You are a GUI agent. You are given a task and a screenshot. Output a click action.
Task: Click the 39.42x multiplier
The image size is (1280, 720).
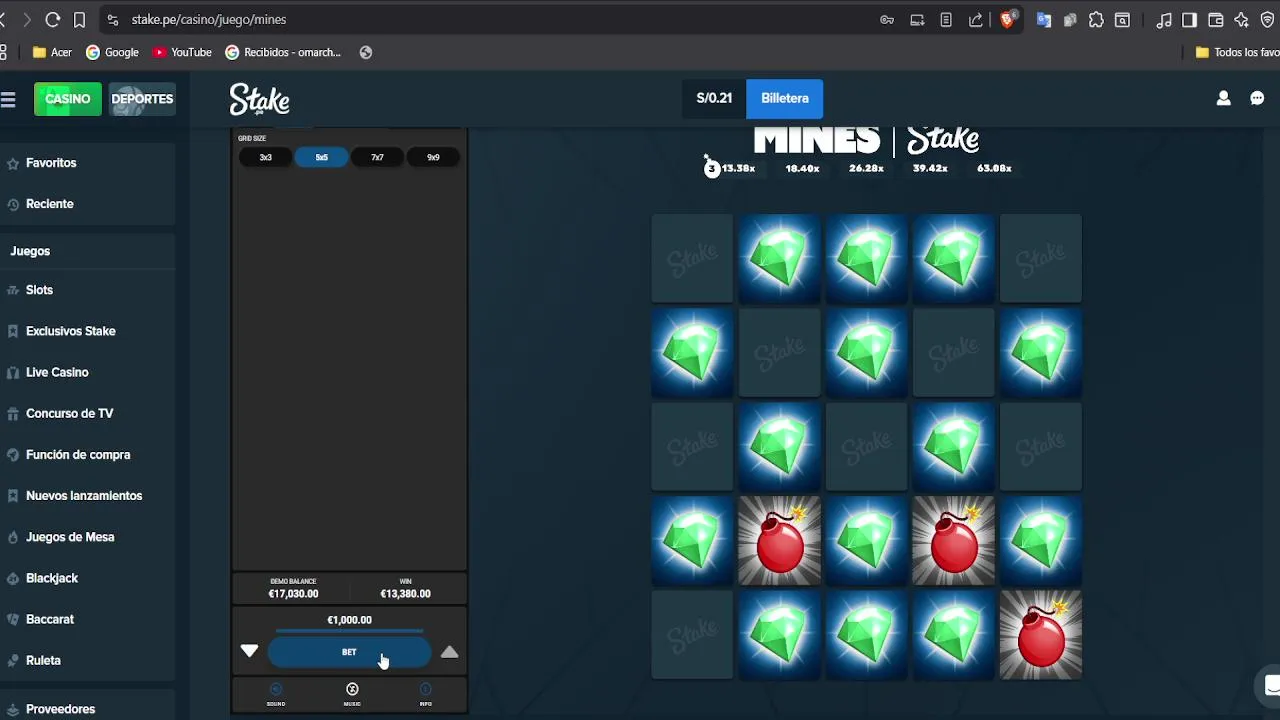click(x=930, y=169)
